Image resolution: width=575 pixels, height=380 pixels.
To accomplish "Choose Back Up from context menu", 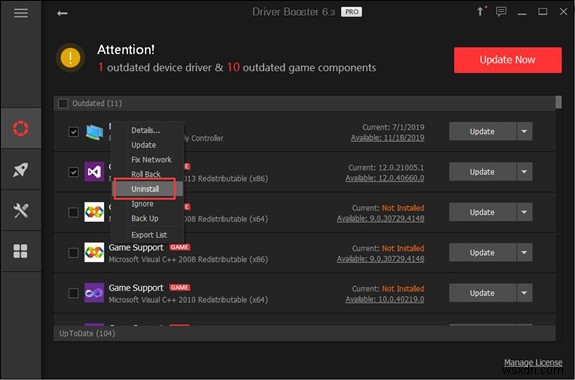I will coord(145,219).
